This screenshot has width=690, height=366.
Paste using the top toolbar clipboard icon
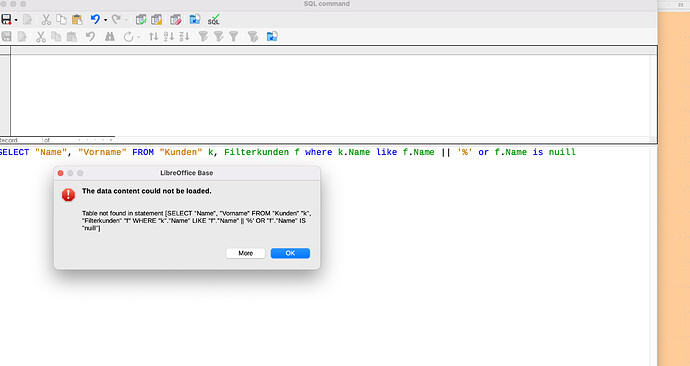tap(77, 19)
